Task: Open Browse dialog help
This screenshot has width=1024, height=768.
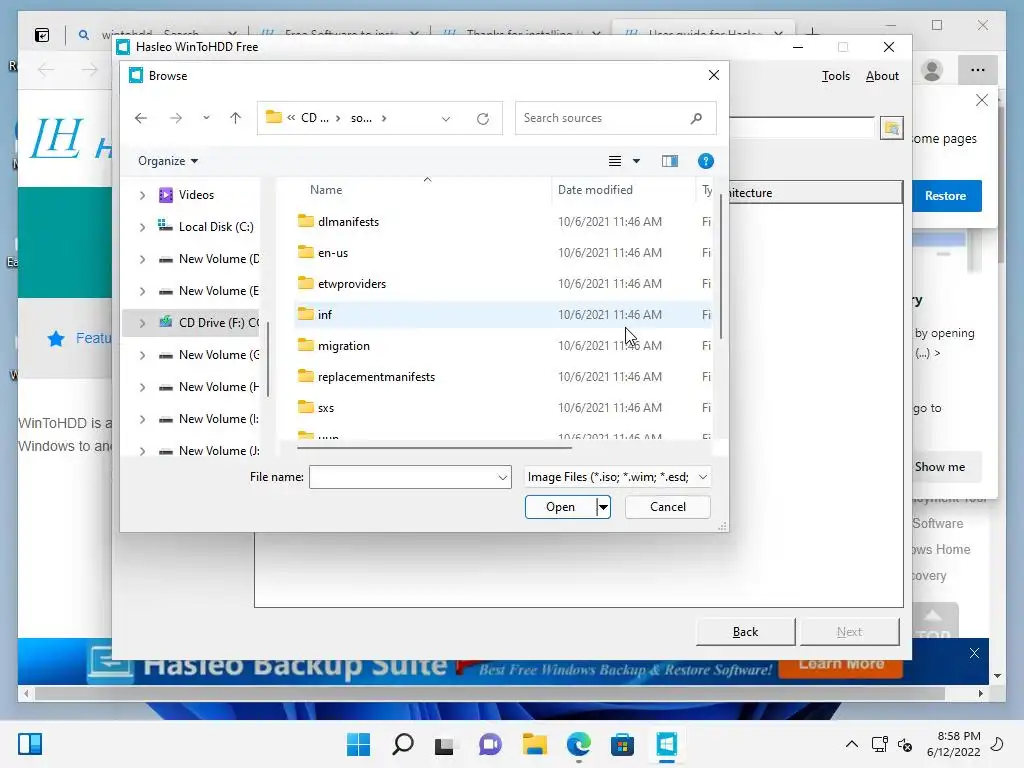Action: click(x=705, y=161)
